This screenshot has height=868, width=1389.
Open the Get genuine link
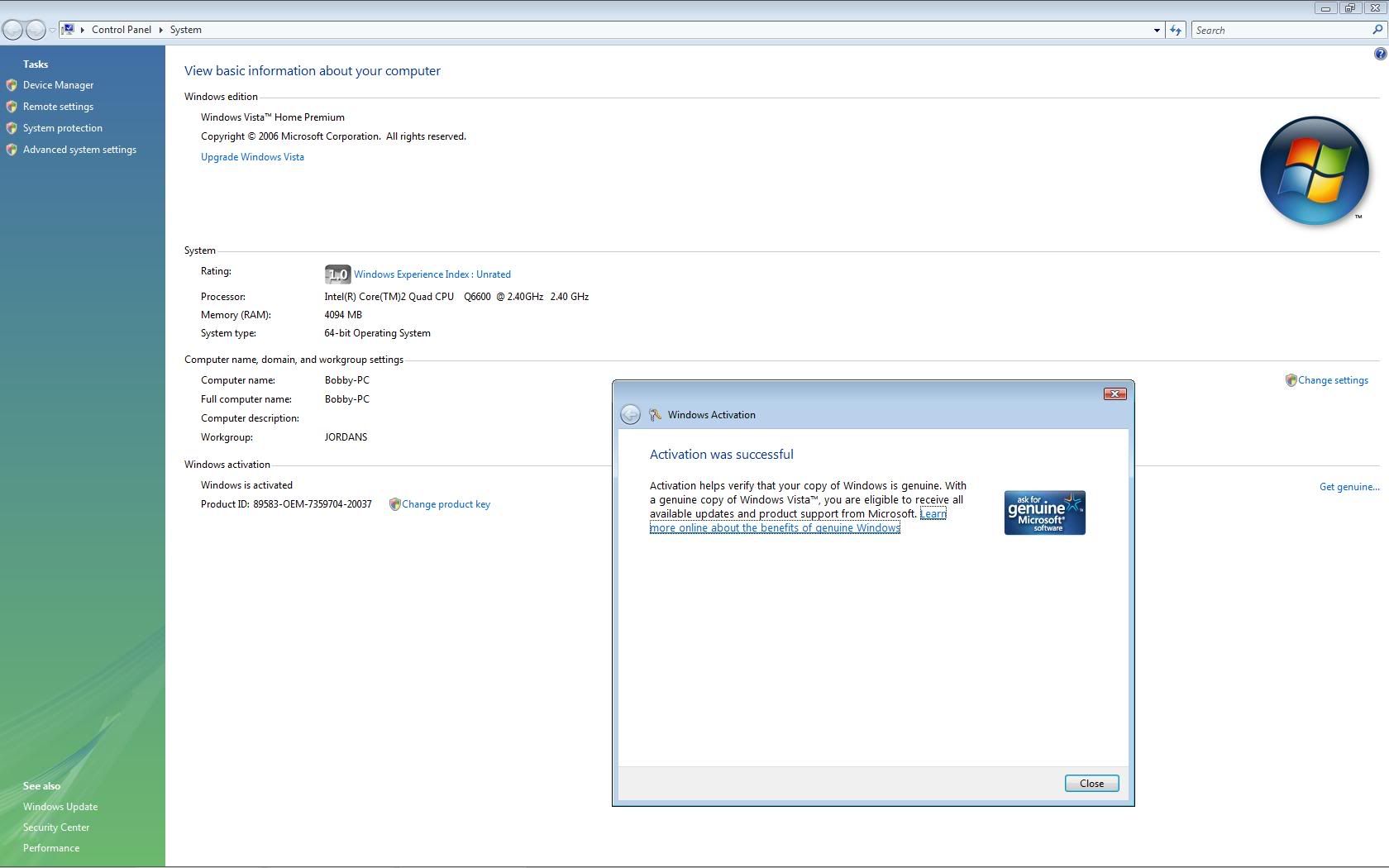(1349, 487)
